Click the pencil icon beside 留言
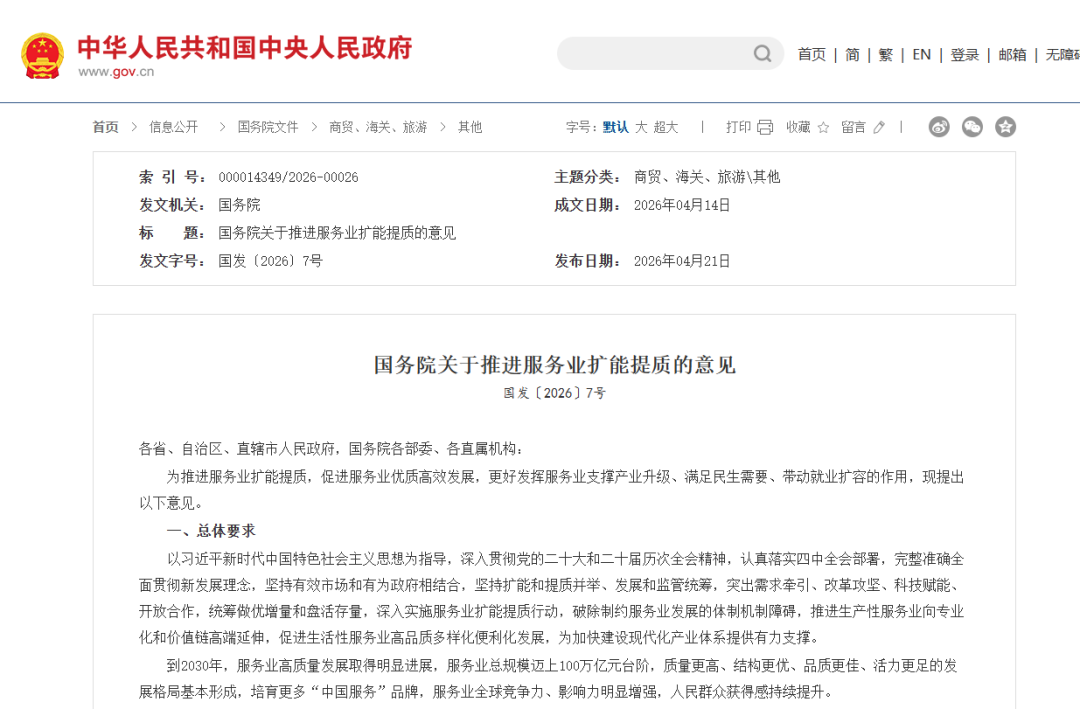 point(878,127)
